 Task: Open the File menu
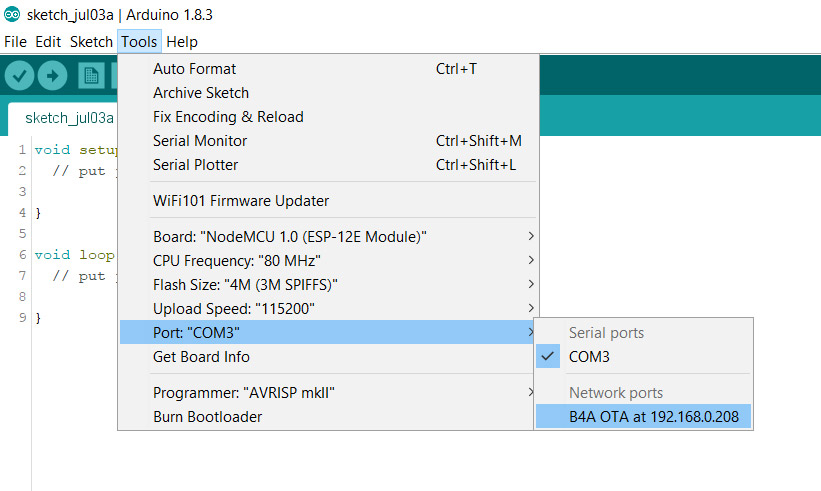15,42
